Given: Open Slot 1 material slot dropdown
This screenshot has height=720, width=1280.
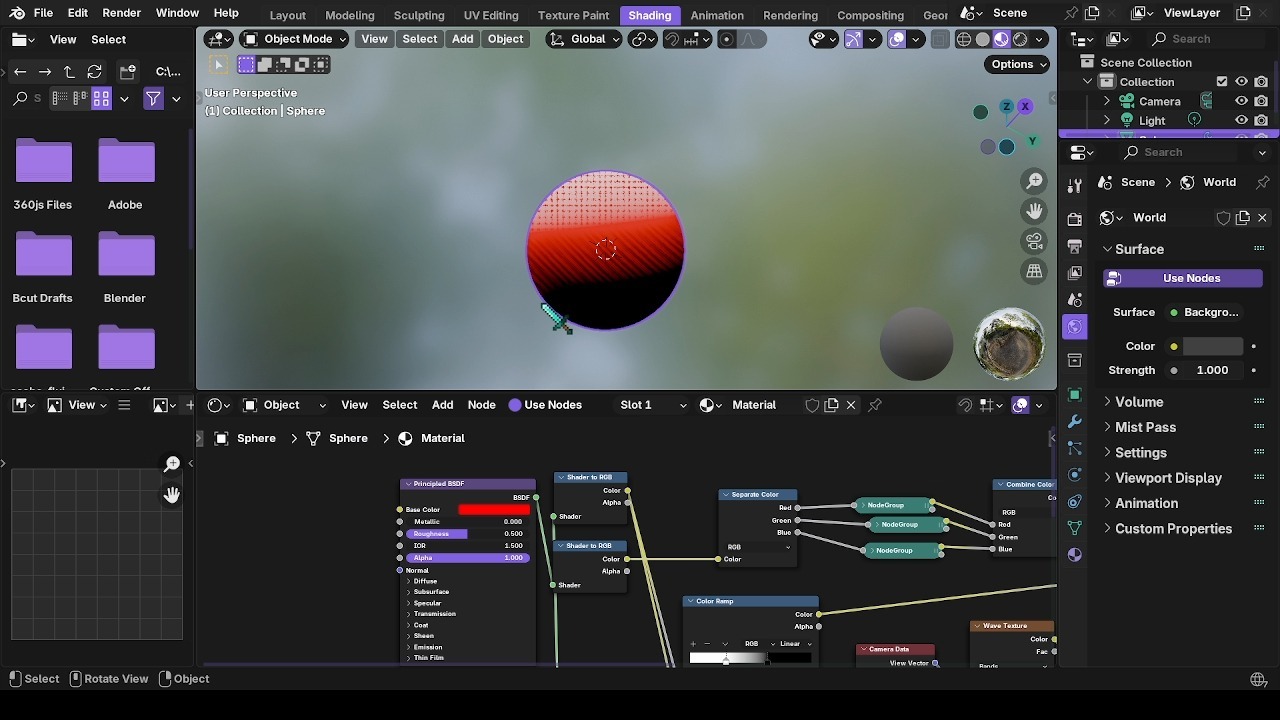Looking at the screenshot, I should pos(652,405).
